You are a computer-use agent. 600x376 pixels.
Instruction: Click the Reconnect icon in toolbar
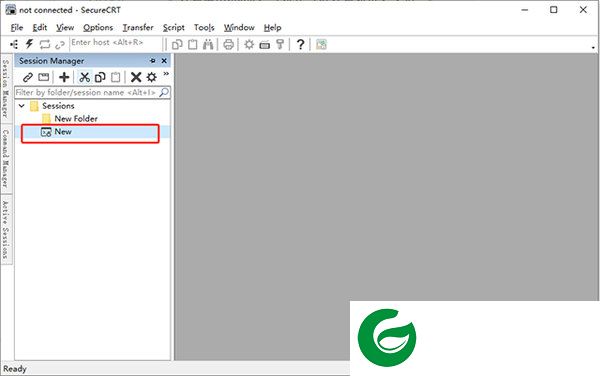45,44
